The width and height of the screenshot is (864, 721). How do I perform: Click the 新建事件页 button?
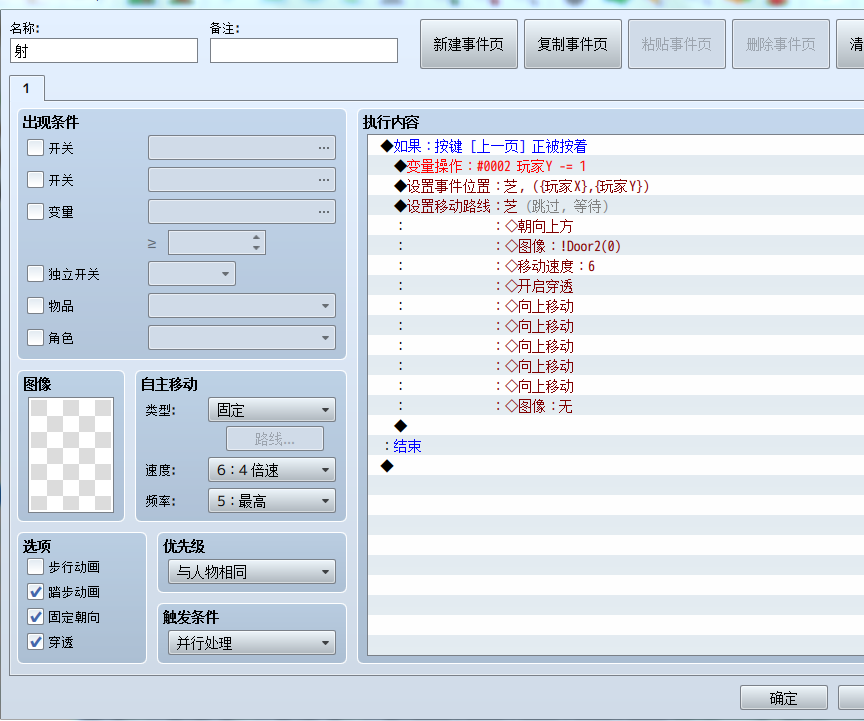coord(469,44)
